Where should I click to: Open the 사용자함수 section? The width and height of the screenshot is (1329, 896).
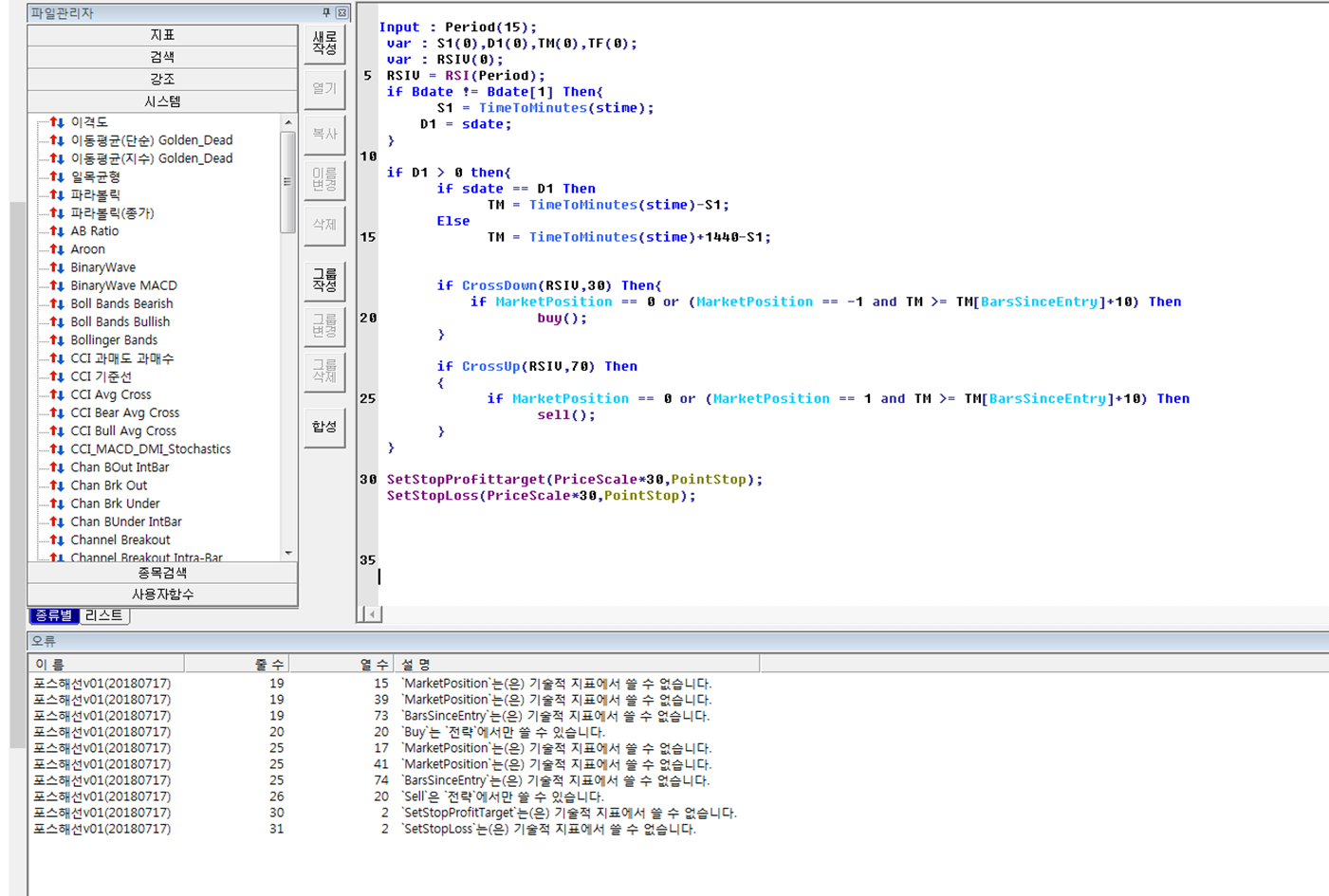162,594
